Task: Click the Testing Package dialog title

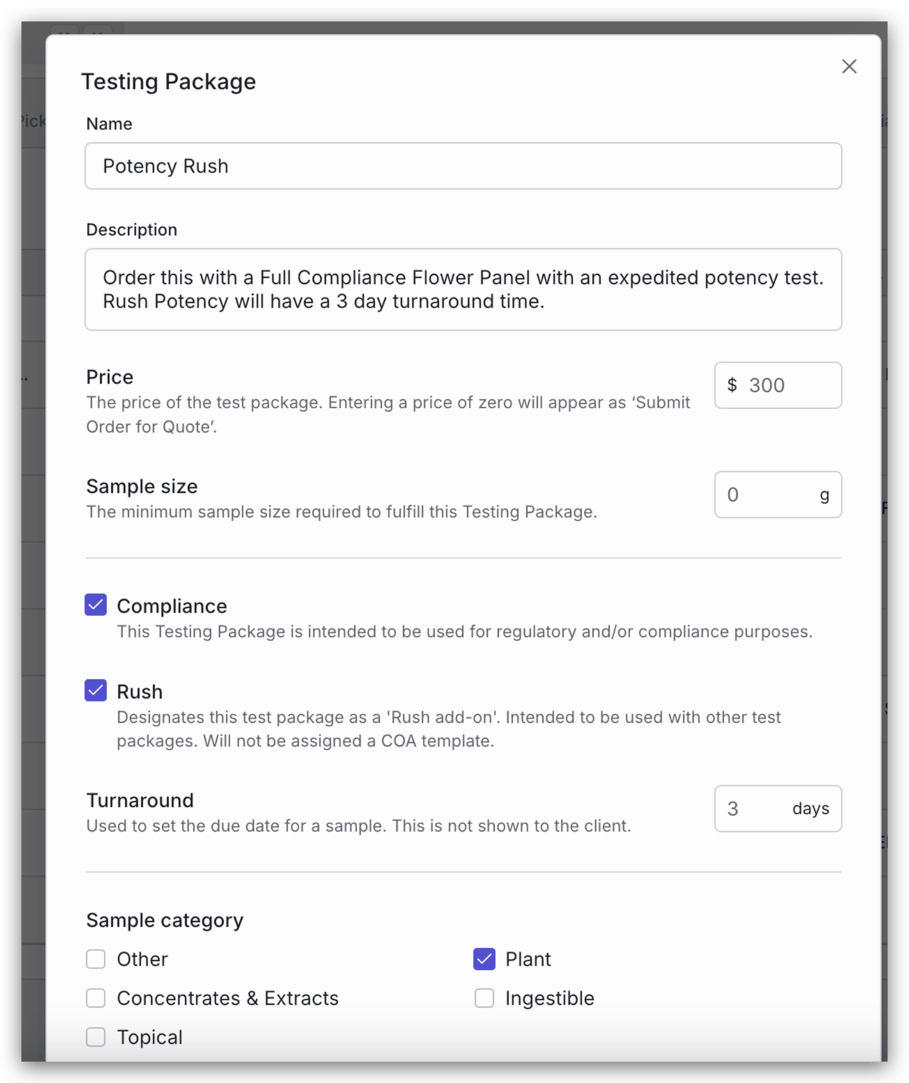Action: click(x=168, y=82)
